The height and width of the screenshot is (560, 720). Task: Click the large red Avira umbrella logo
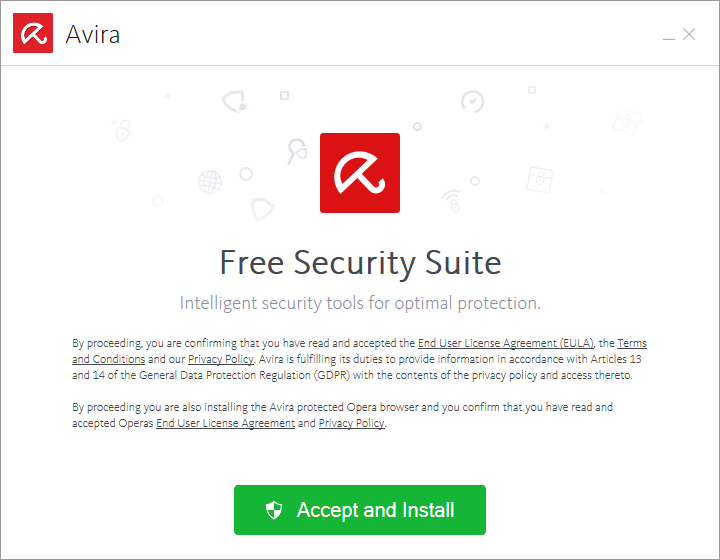[x=360, y=173]
